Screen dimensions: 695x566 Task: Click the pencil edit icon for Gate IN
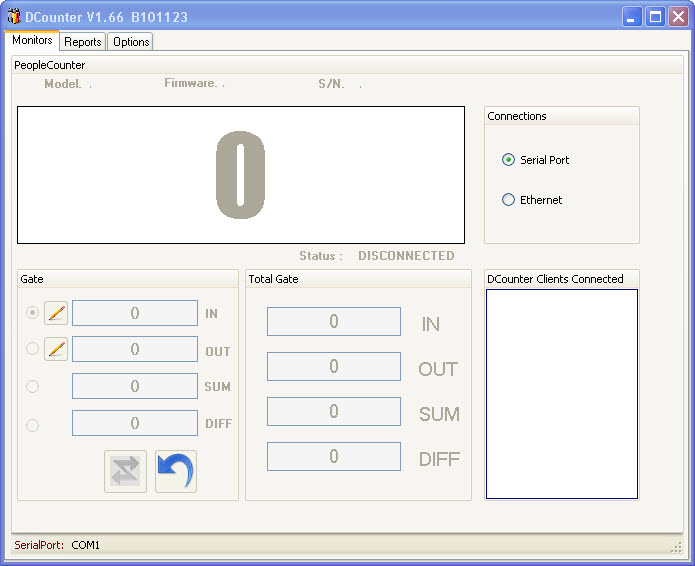click(56, 313)
